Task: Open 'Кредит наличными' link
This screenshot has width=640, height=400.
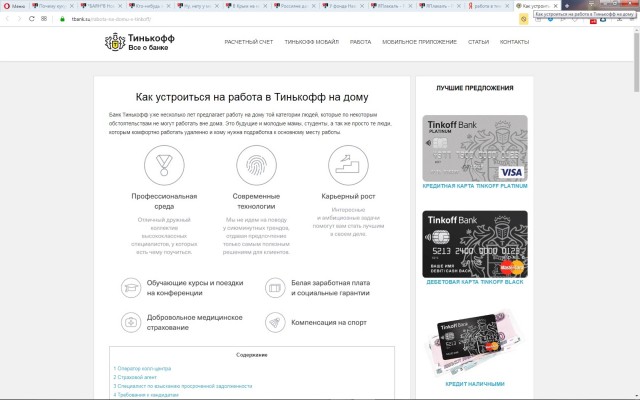Action: click(x=475, y=384)
